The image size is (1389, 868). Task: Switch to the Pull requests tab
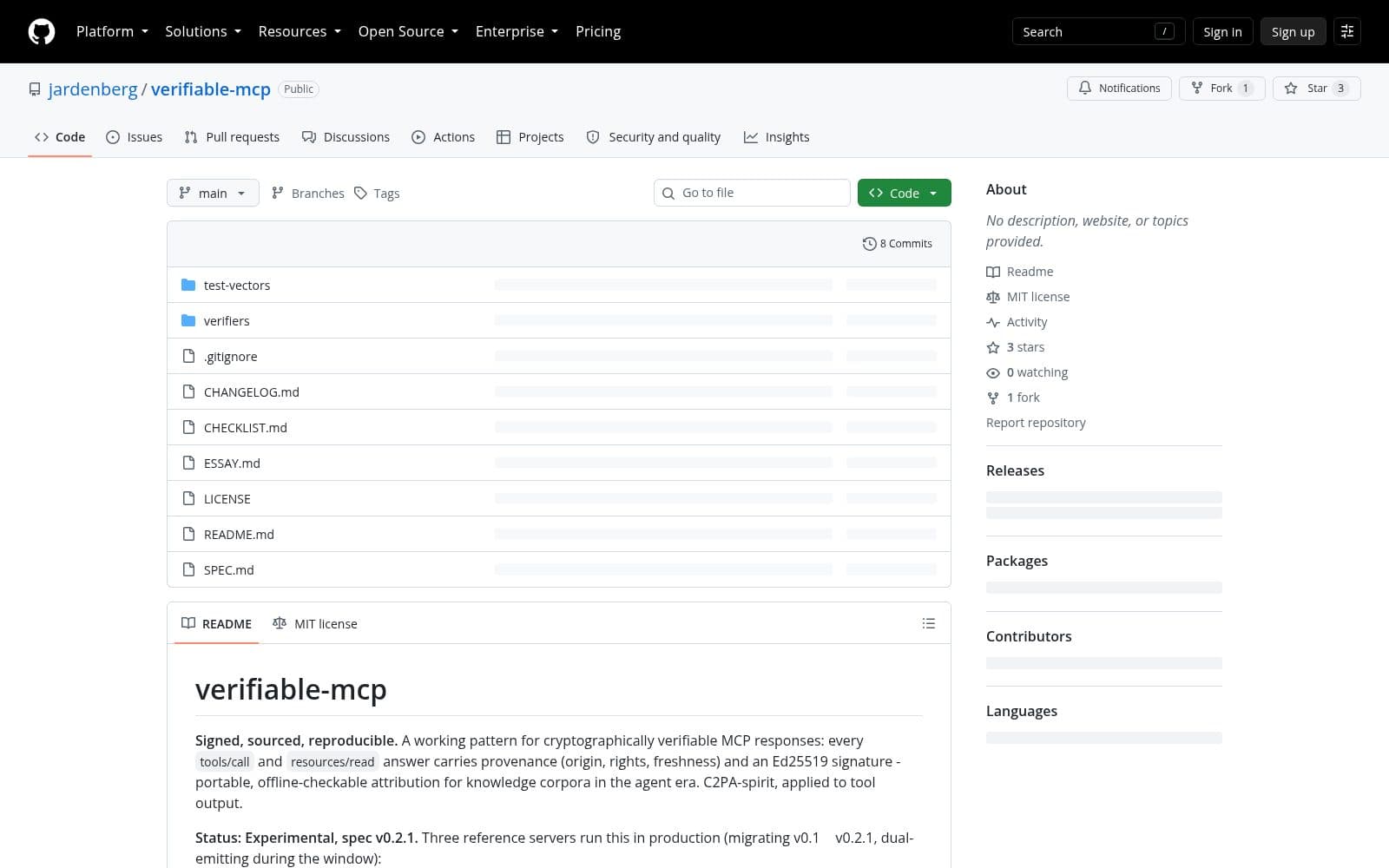pos(232,137)
